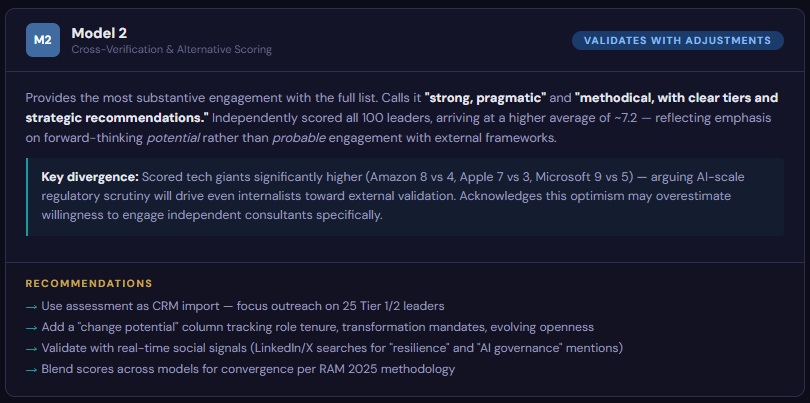Screen dimensions: 810x403
Task: Select the "change potential" column recommendation text
Action: coord(304,326)
